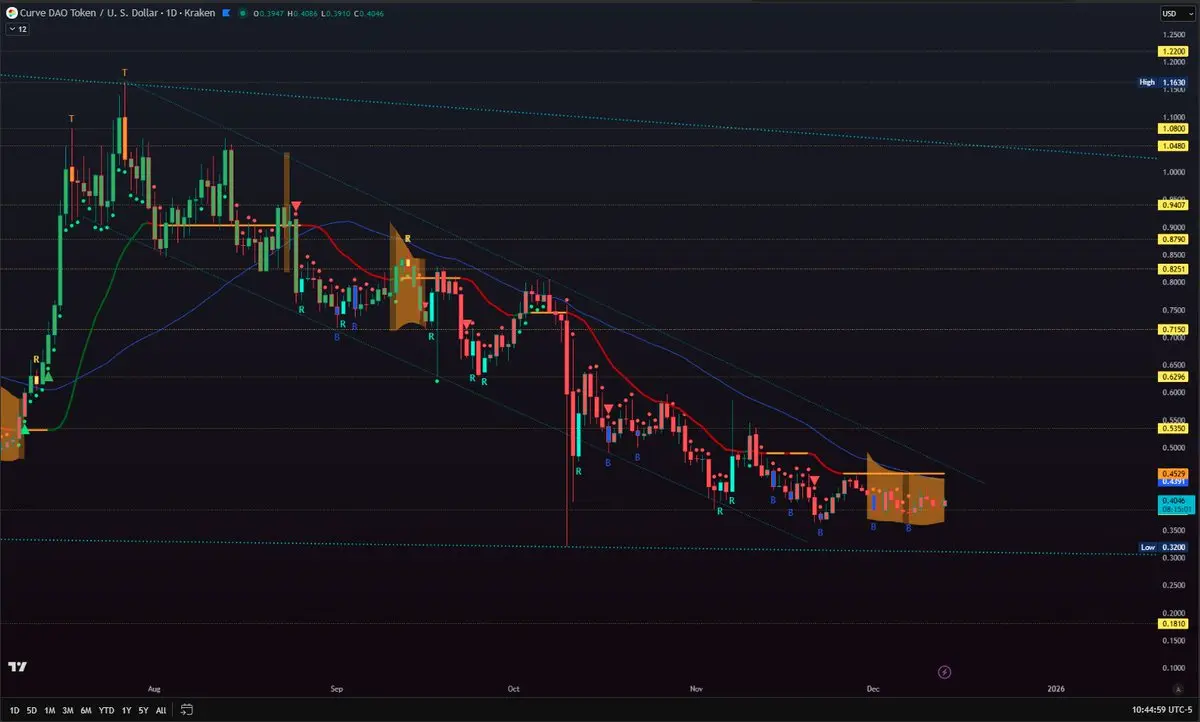Viewport: 1200px width, 722px height.
Task: Click the Low 0.3200 price label
Action: click(1163, 548)
